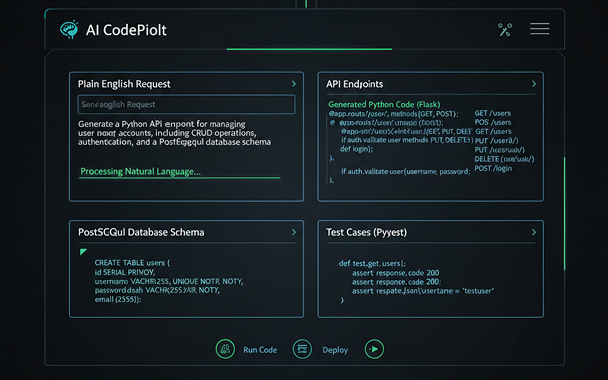This screenshot has width=608, height=380.
Task: Click the CREATE TABLE users line
Action: (x=132, y=263)
